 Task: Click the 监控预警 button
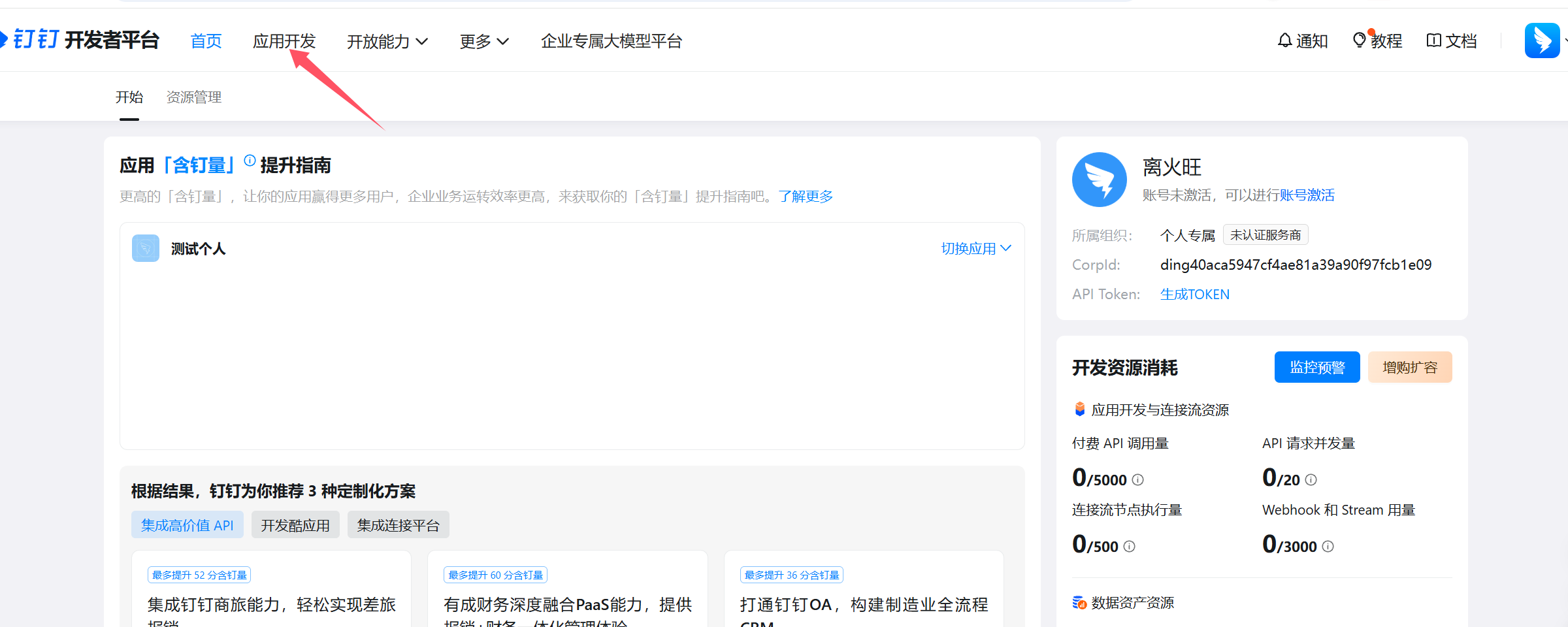pyautogui.click(x=1317, y=366)
